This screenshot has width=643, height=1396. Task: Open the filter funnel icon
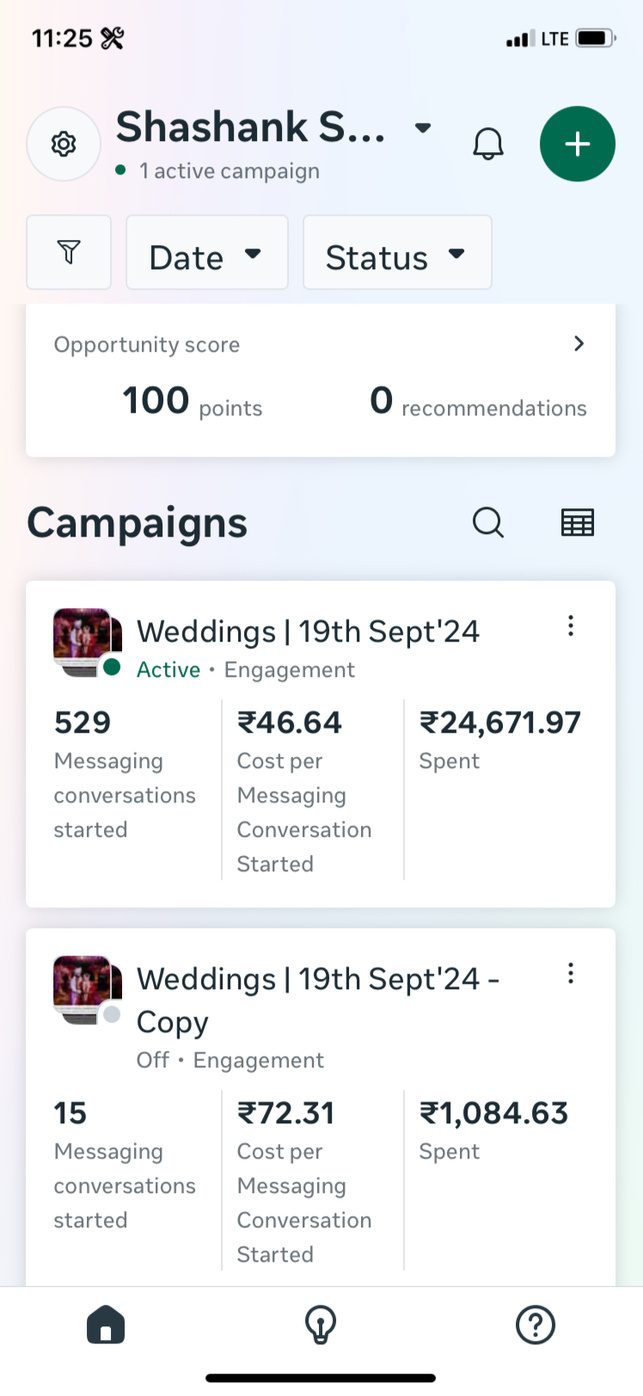[68, 253]
